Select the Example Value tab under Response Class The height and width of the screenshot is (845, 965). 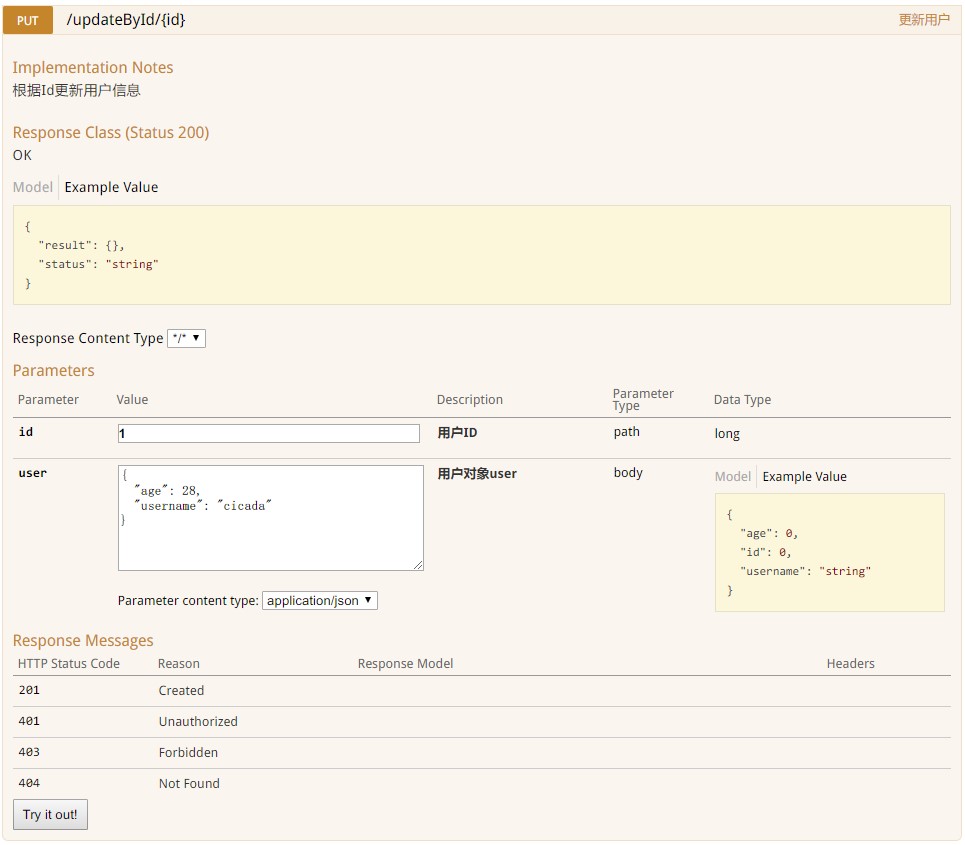110,187
